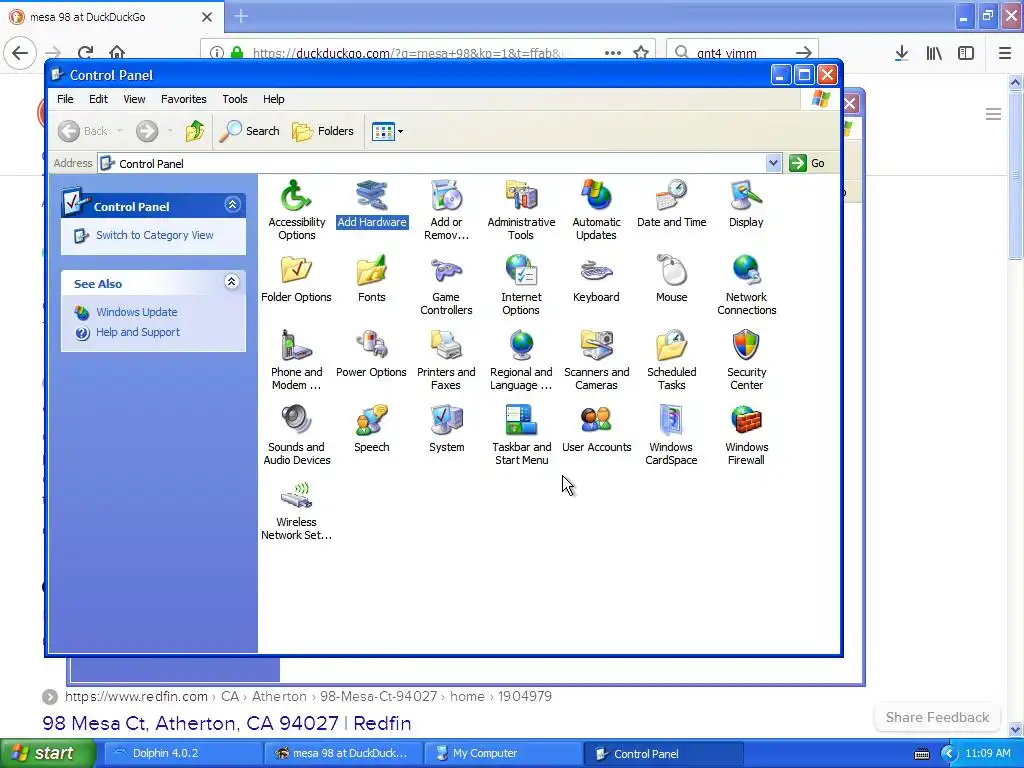
Task: Open Add or Remove Programs
Action: pos(446,210)
